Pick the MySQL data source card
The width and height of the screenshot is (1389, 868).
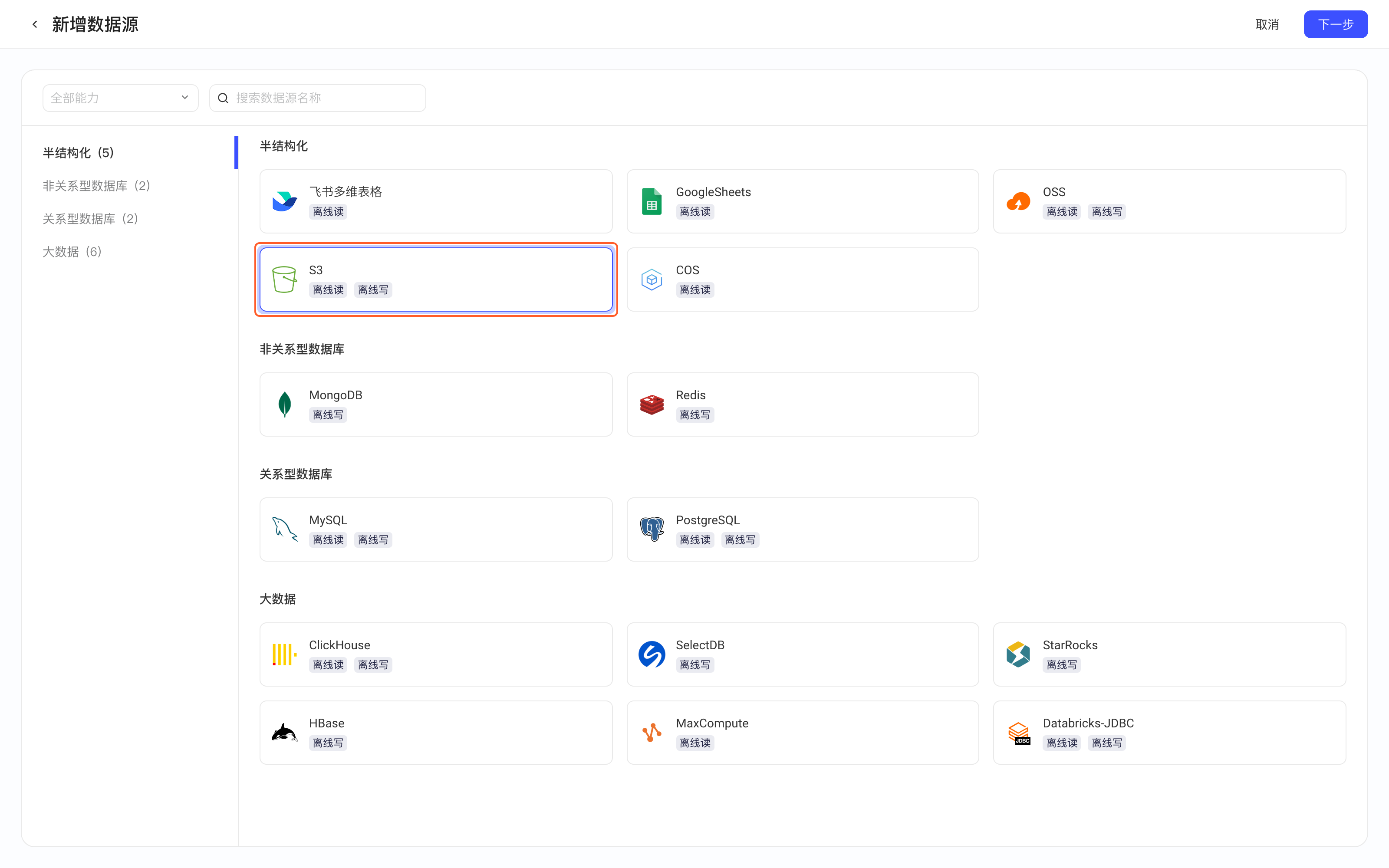point(436,529)
